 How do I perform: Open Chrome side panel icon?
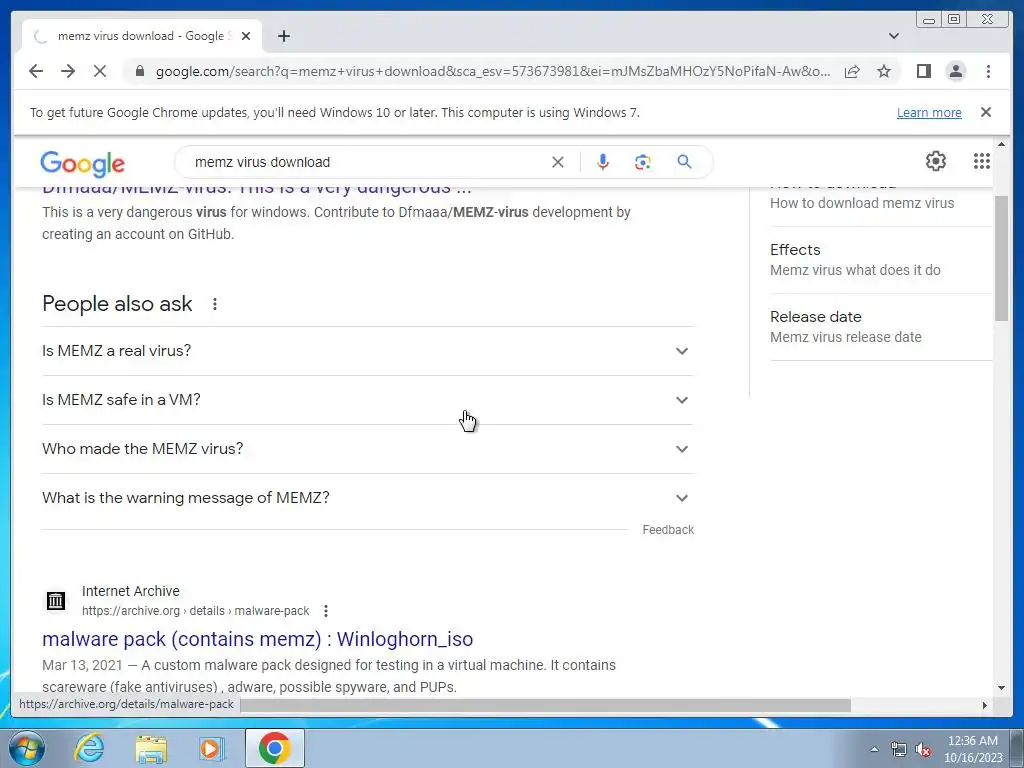click(923, 71)
